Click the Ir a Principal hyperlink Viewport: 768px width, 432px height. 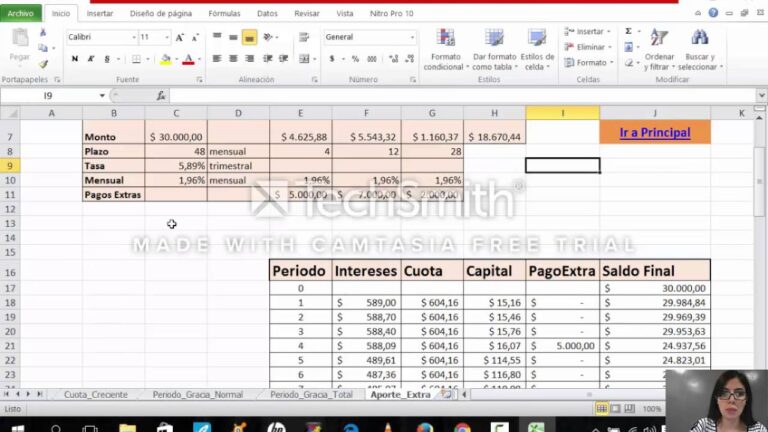(655, 133)
